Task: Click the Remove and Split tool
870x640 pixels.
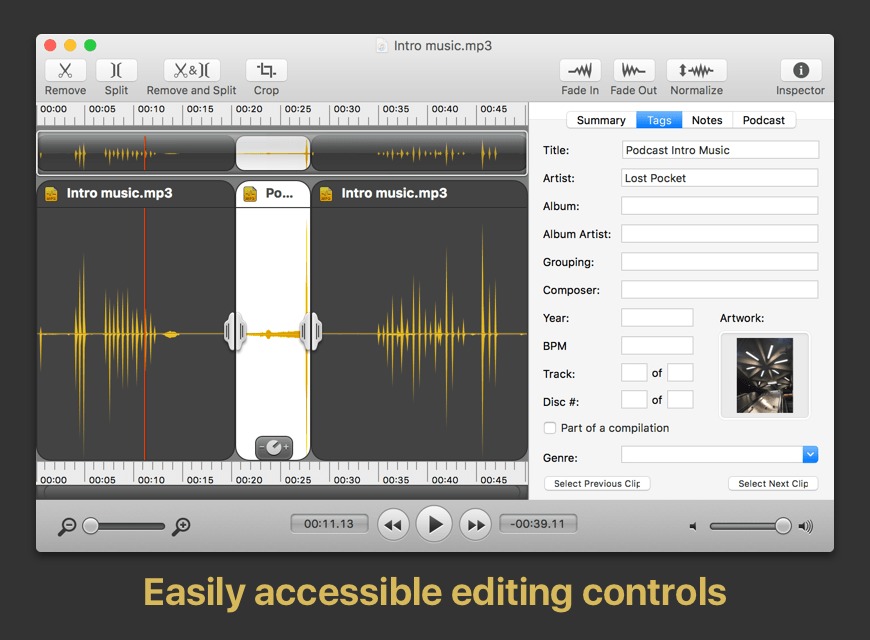Action: [191, 71]
